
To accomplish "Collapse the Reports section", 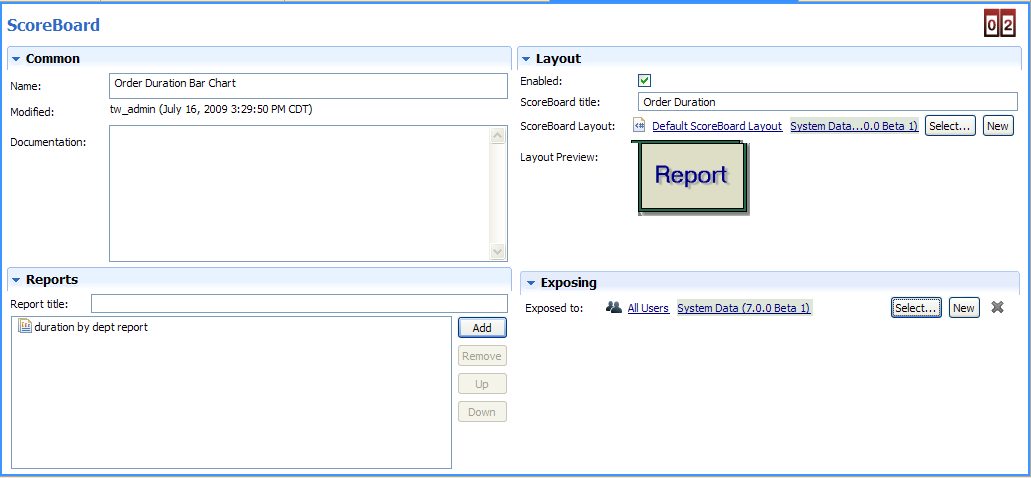I will pos(16,280).
